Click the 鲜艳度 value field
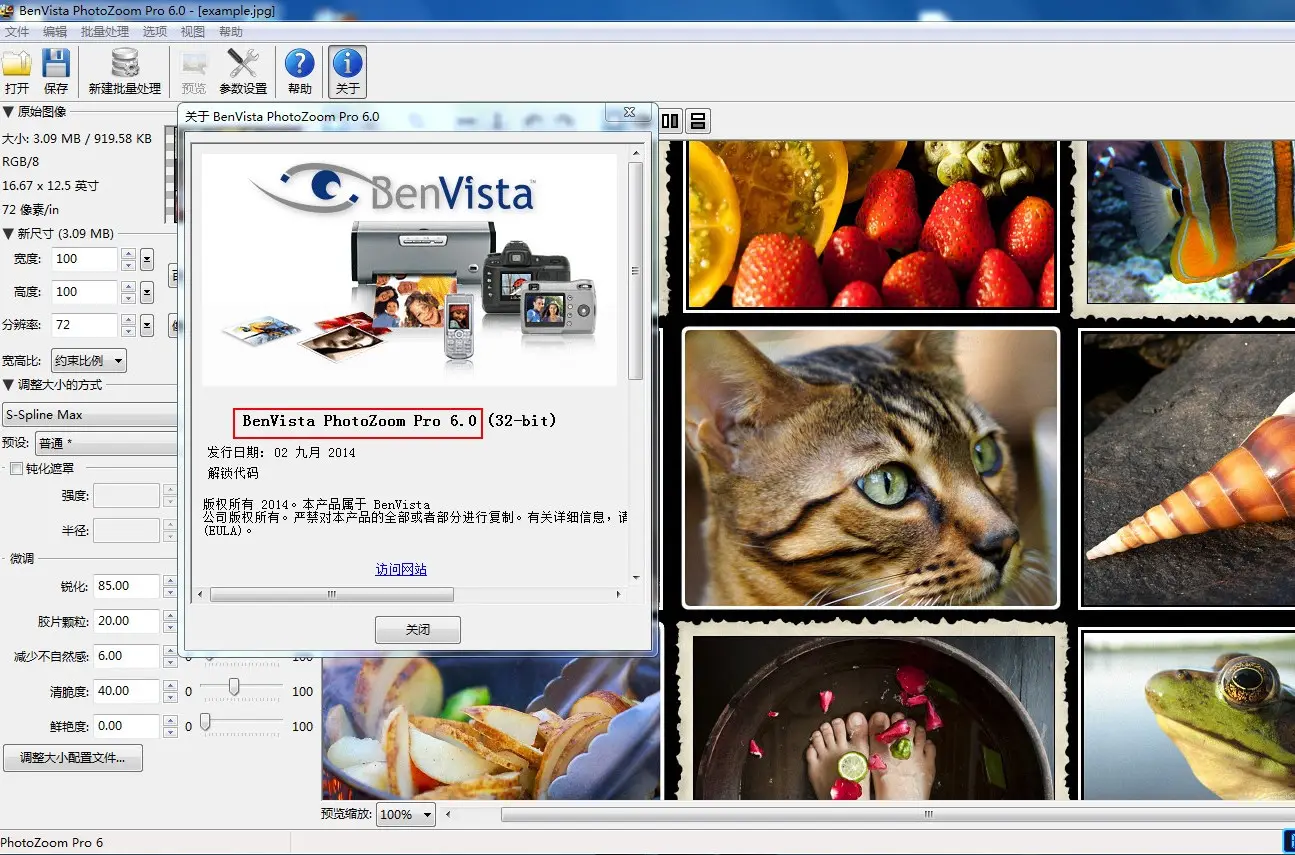 127,726
